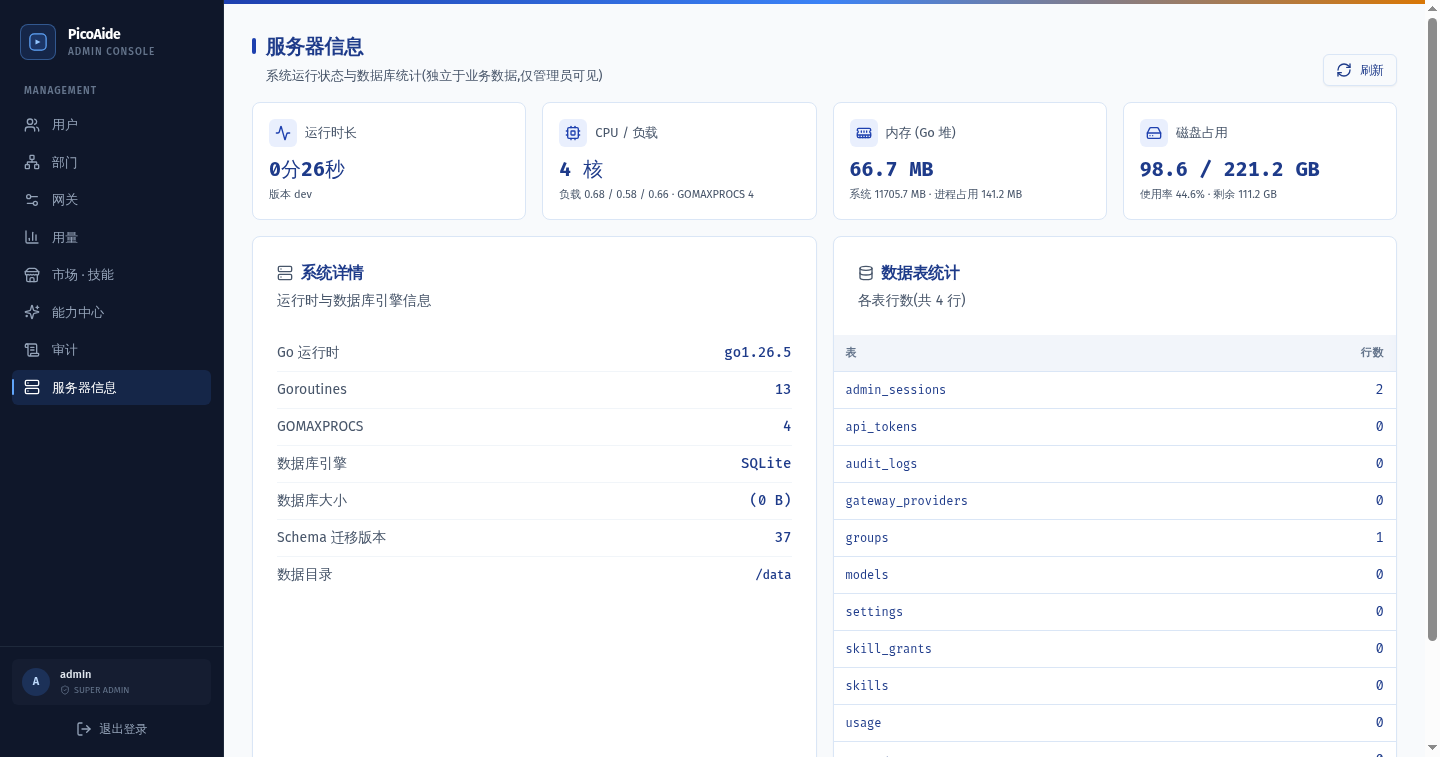
Task: Click the 退出登录 logout button
Action: 112,729
